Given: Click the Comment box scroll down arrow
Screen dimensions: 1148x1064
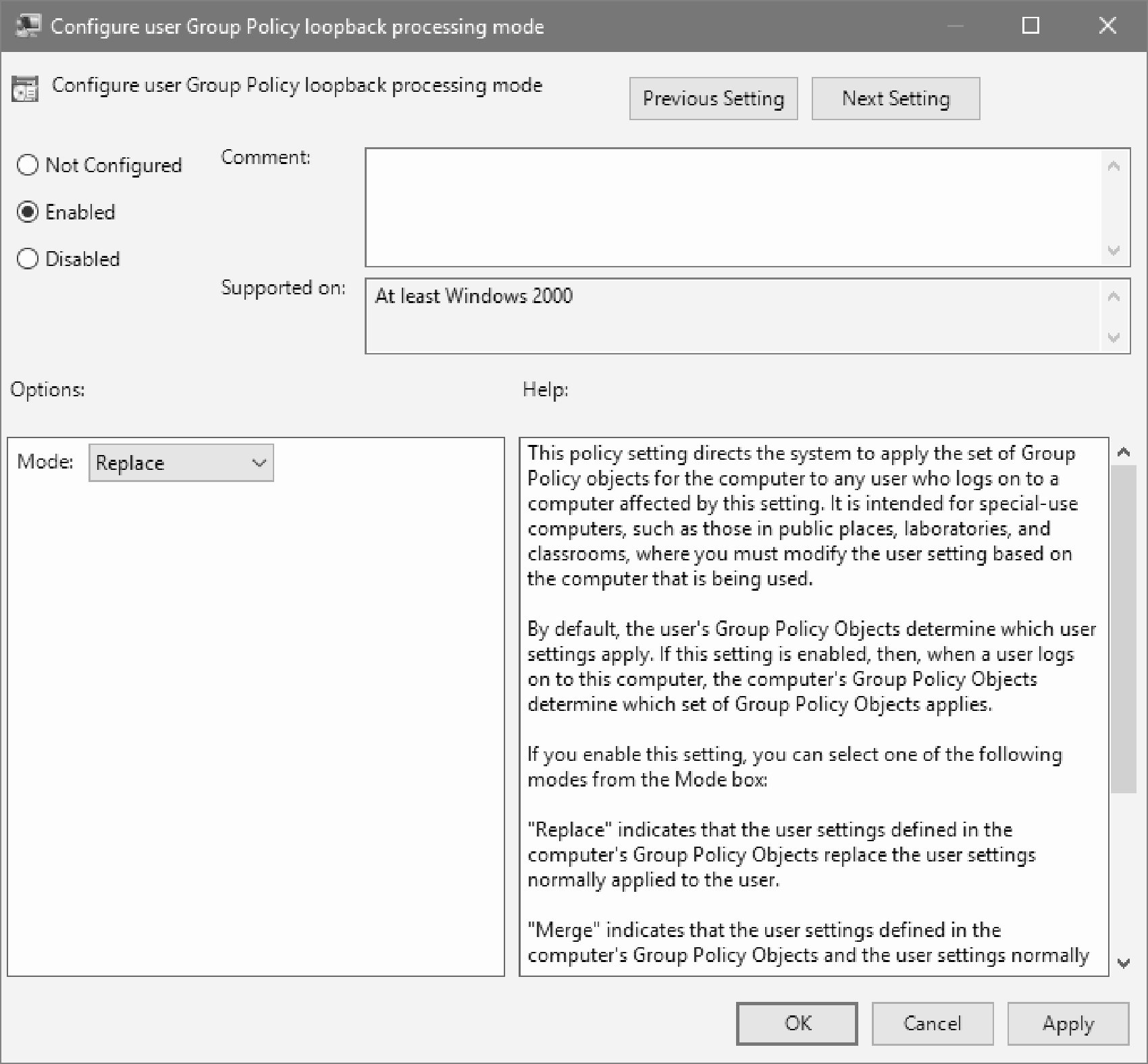Looking at the screenshot, I should (1114, 250).
